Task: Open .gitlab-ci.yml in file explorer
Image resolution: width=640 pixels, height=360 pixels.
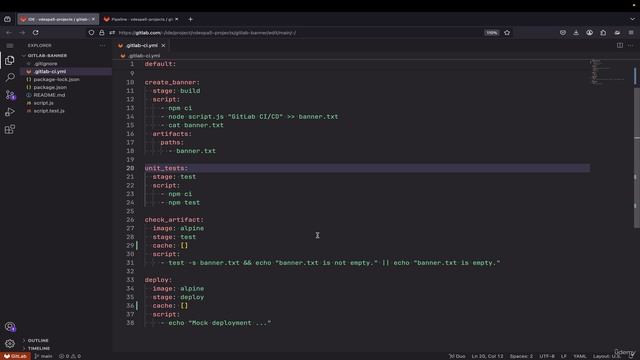Action: (50, 71)
